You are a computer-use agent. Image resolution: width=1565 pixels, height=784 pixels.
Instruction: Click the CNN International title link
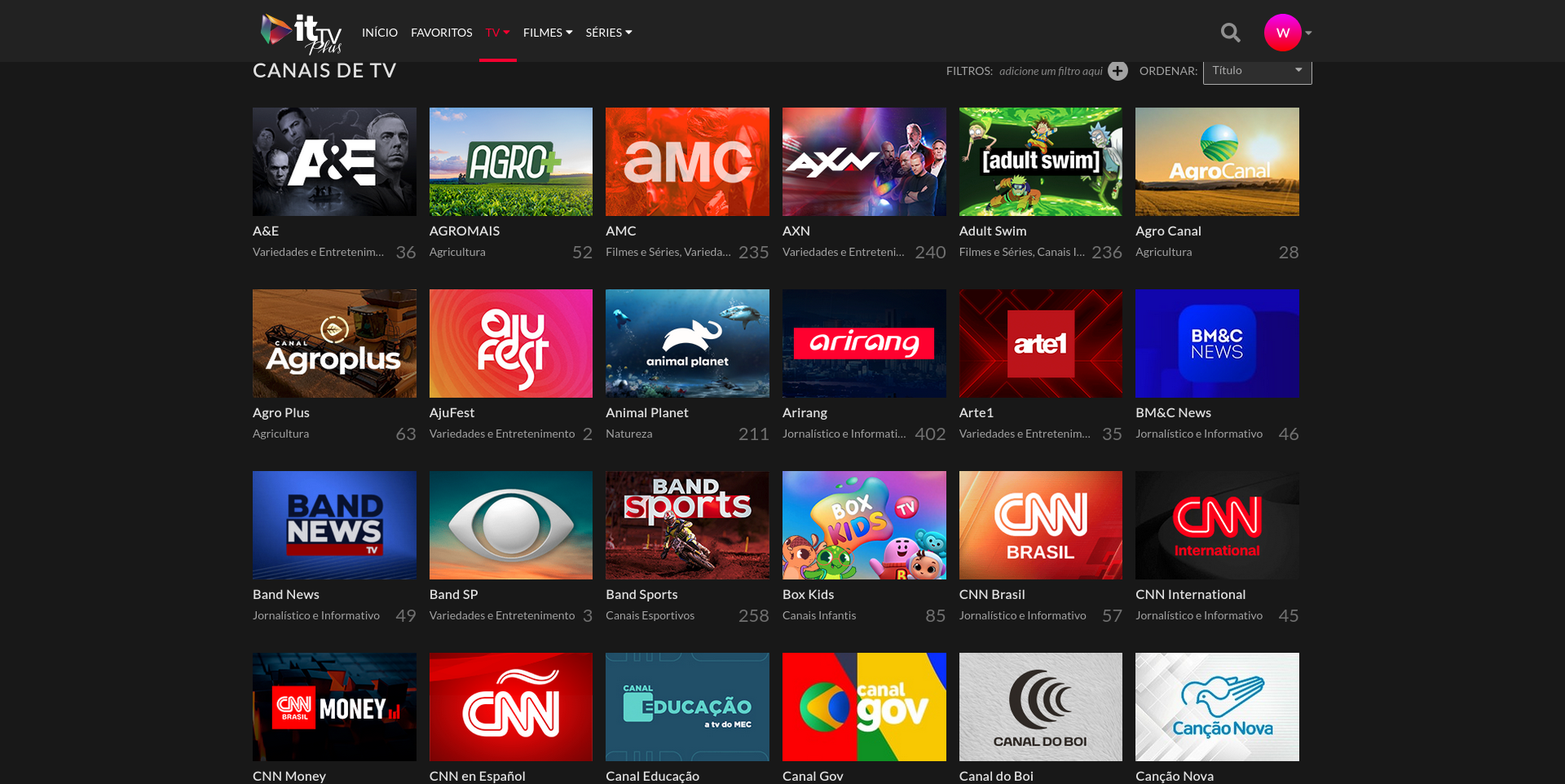(1191, 594)
